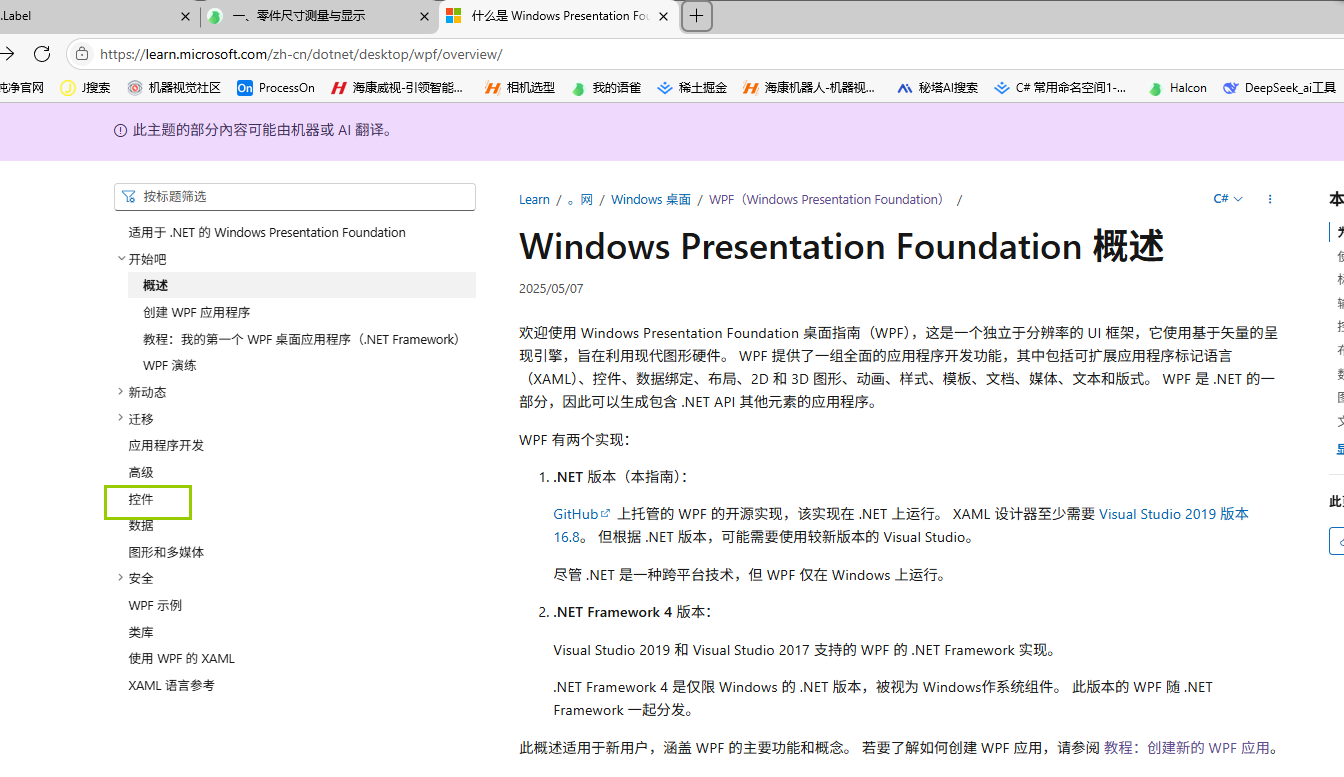Click the three-dot more actions icon
Viewport: 1344px width, 777px height.
coord(1270,199)
